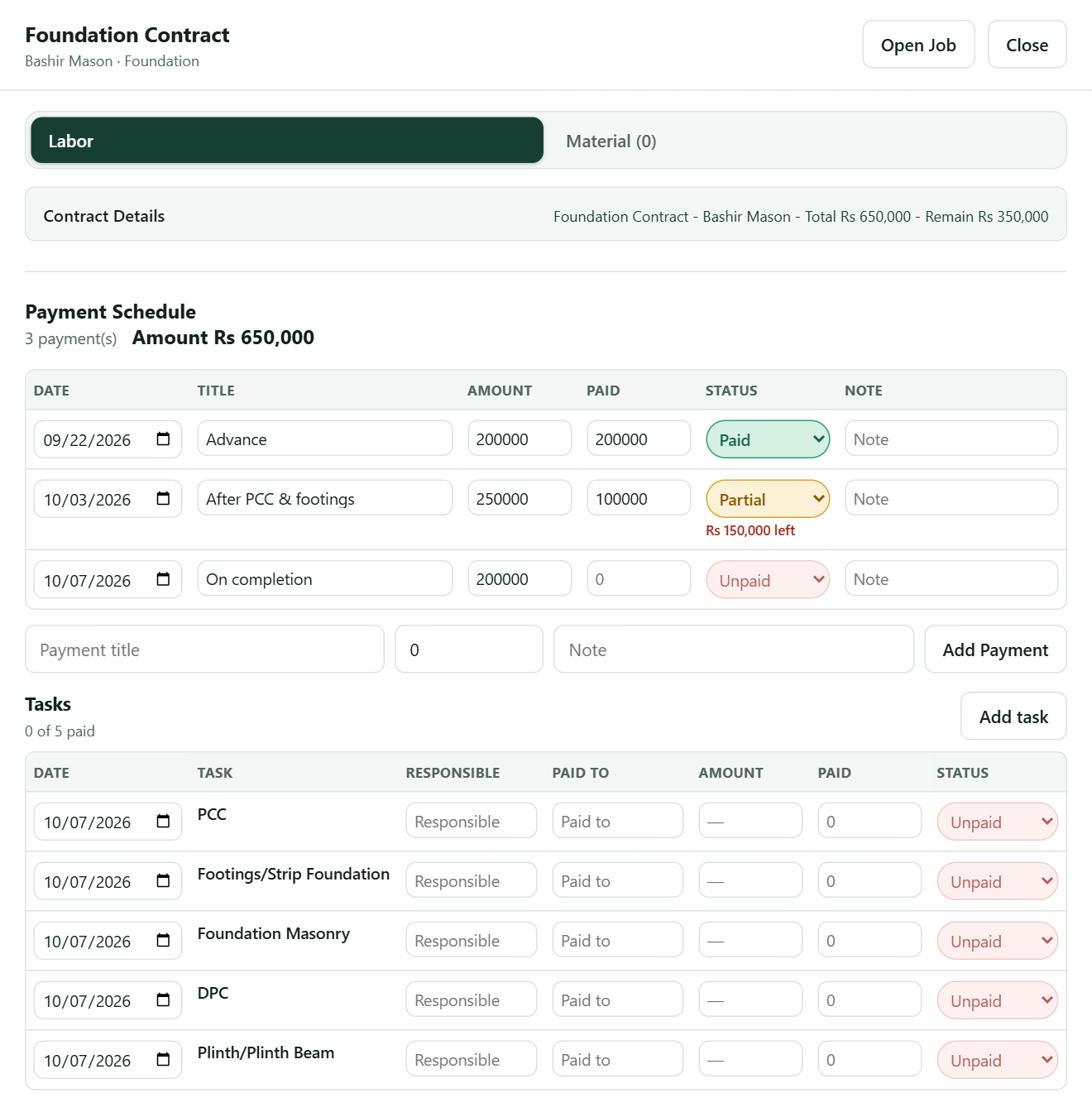Open status dropdown for DPC task
This screenshot has height=1117, width=1092.
[x=997, y=1000]
